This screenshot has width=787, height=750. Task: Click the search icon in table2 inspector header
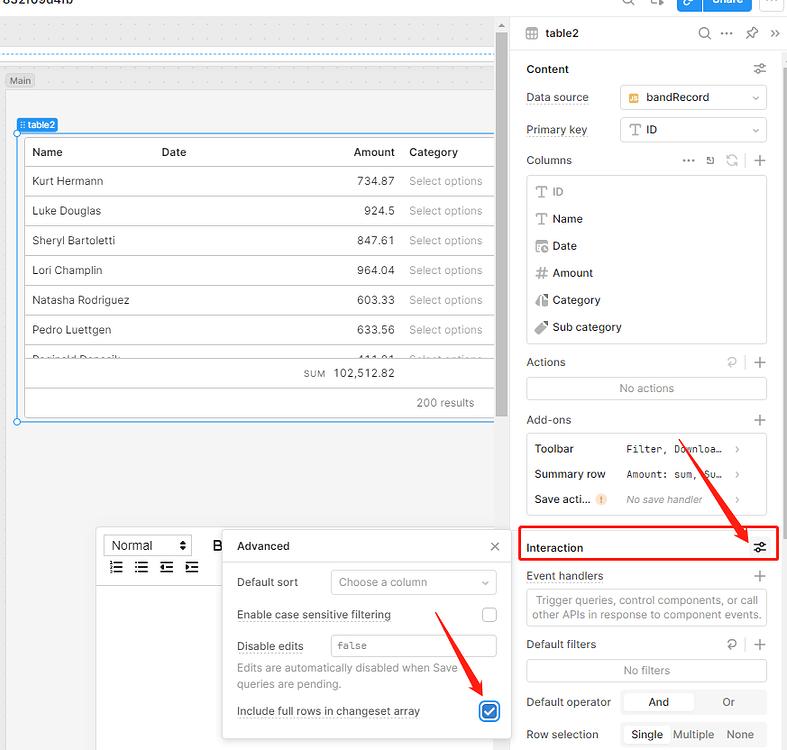click(x=704, y=33)
